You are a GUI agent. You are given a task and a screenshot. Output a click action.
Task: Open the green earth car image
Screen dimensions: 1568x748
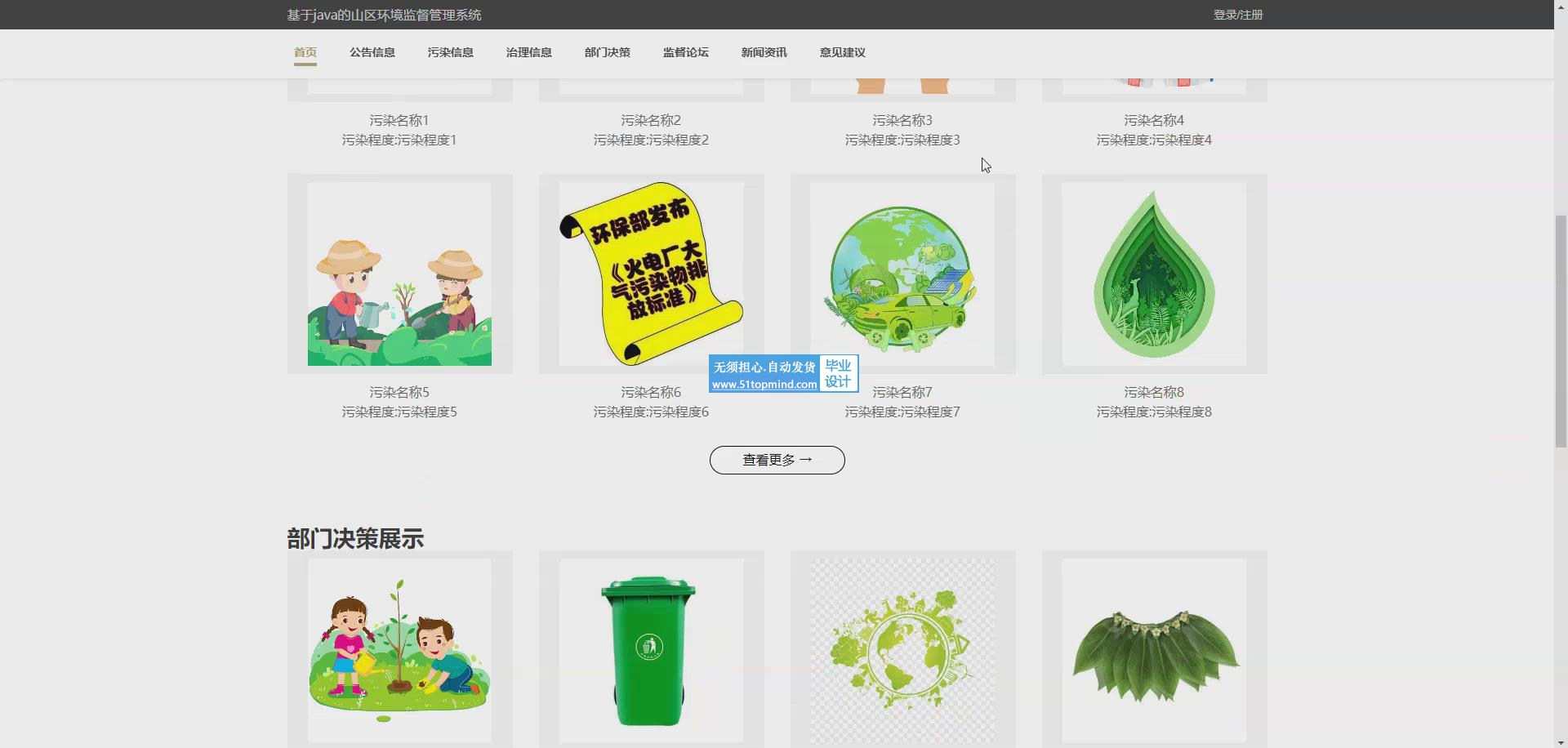click(902, 274)
